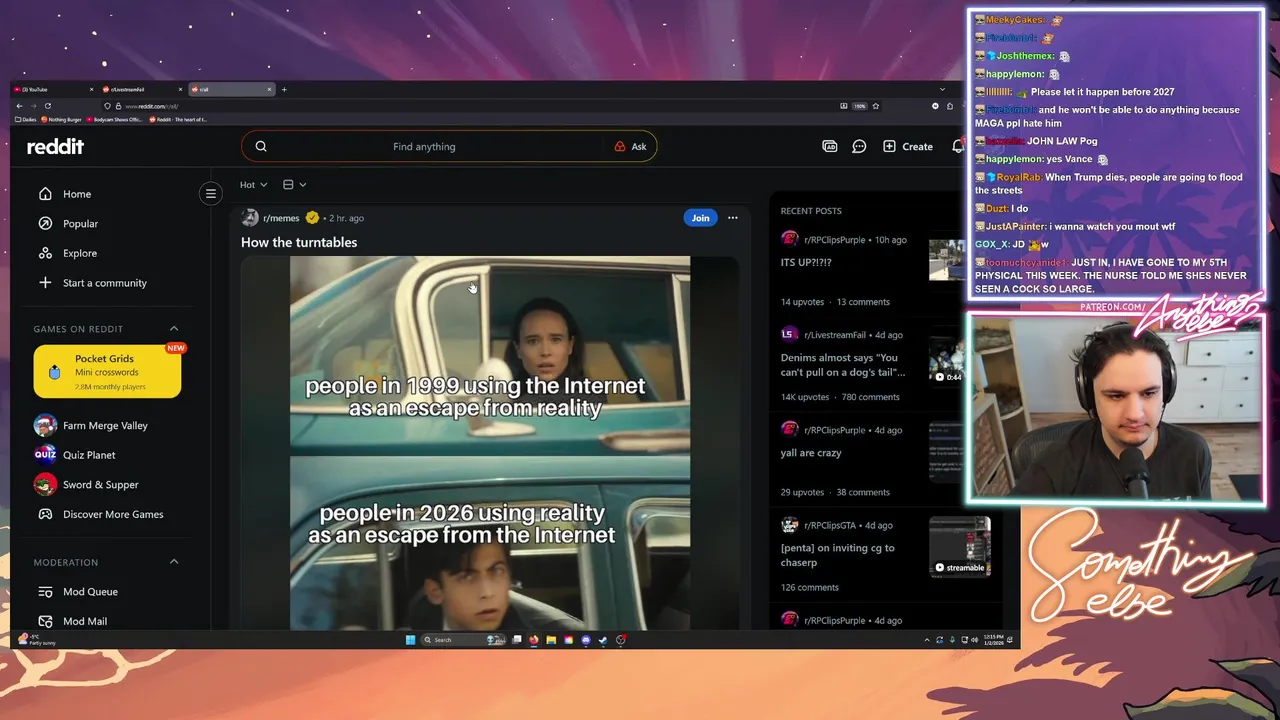Click the r/RPClipsGTA community link

tap(830, 525)
